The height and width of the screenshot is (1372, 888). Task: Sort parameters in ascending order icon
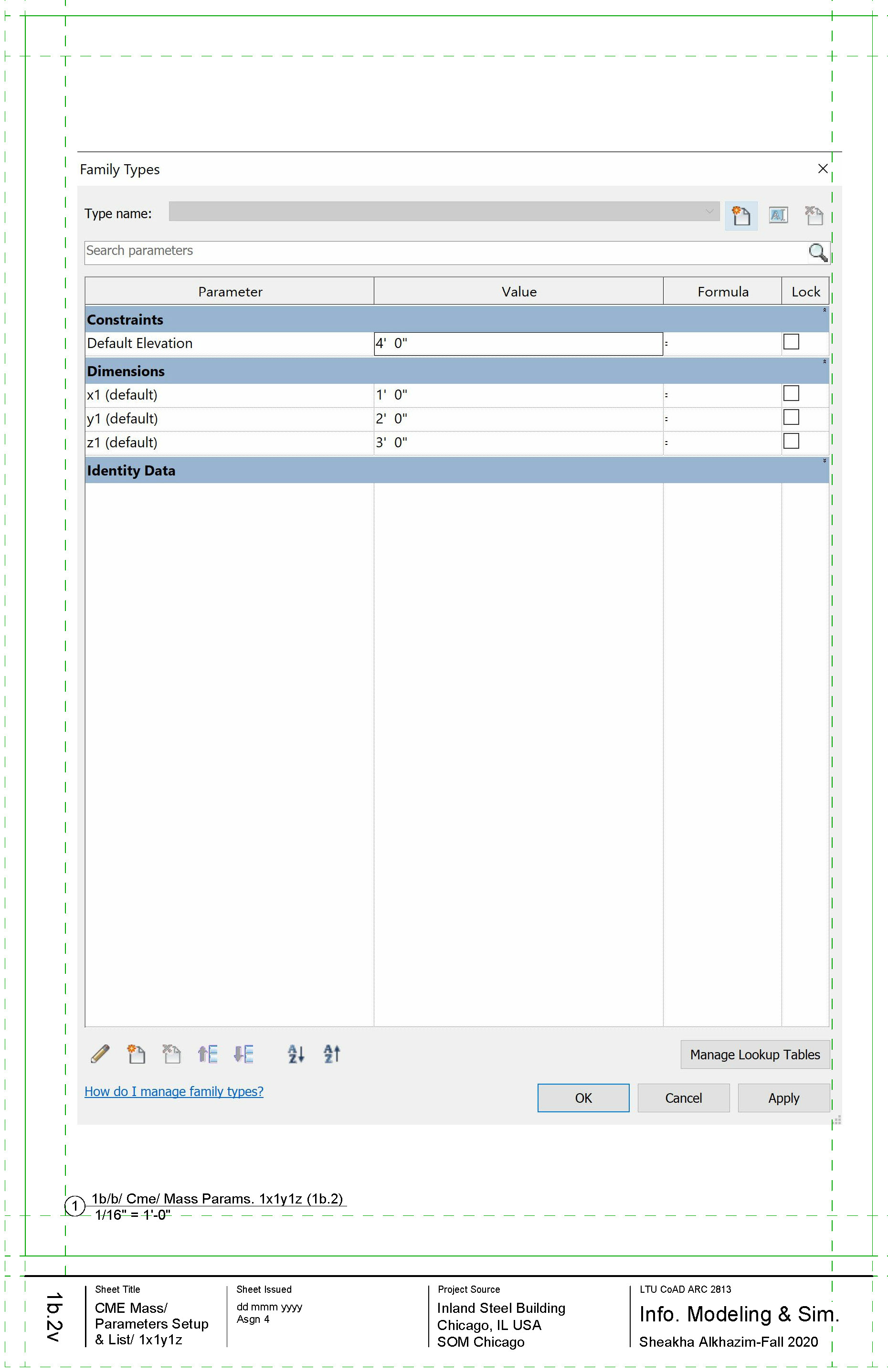click(x=296, y=1054)
